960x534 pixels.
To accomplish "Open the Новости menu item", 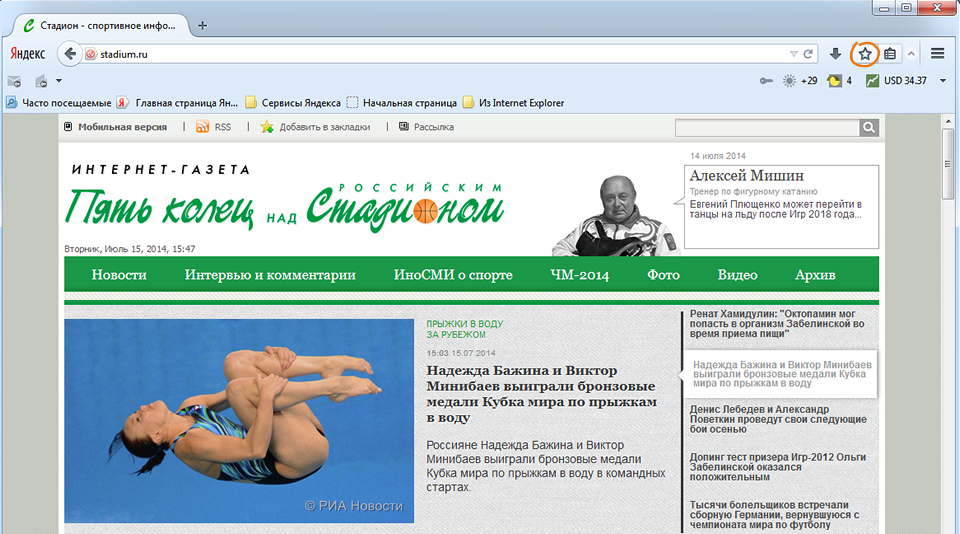I will tap(119, 275).
